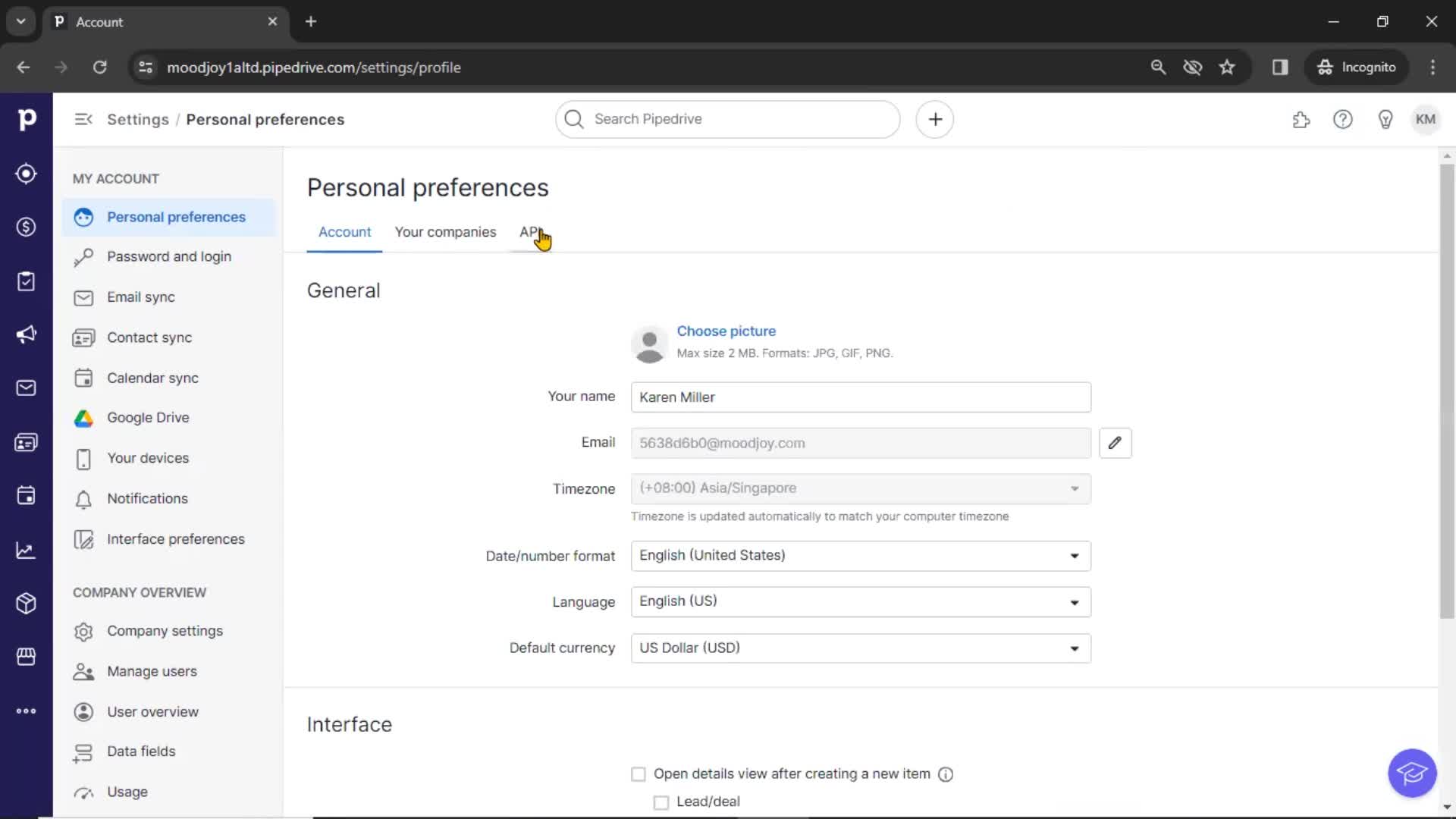Click the Email sync sidebar item
This screenshot has height=819, width=1456.
[140, 297]
